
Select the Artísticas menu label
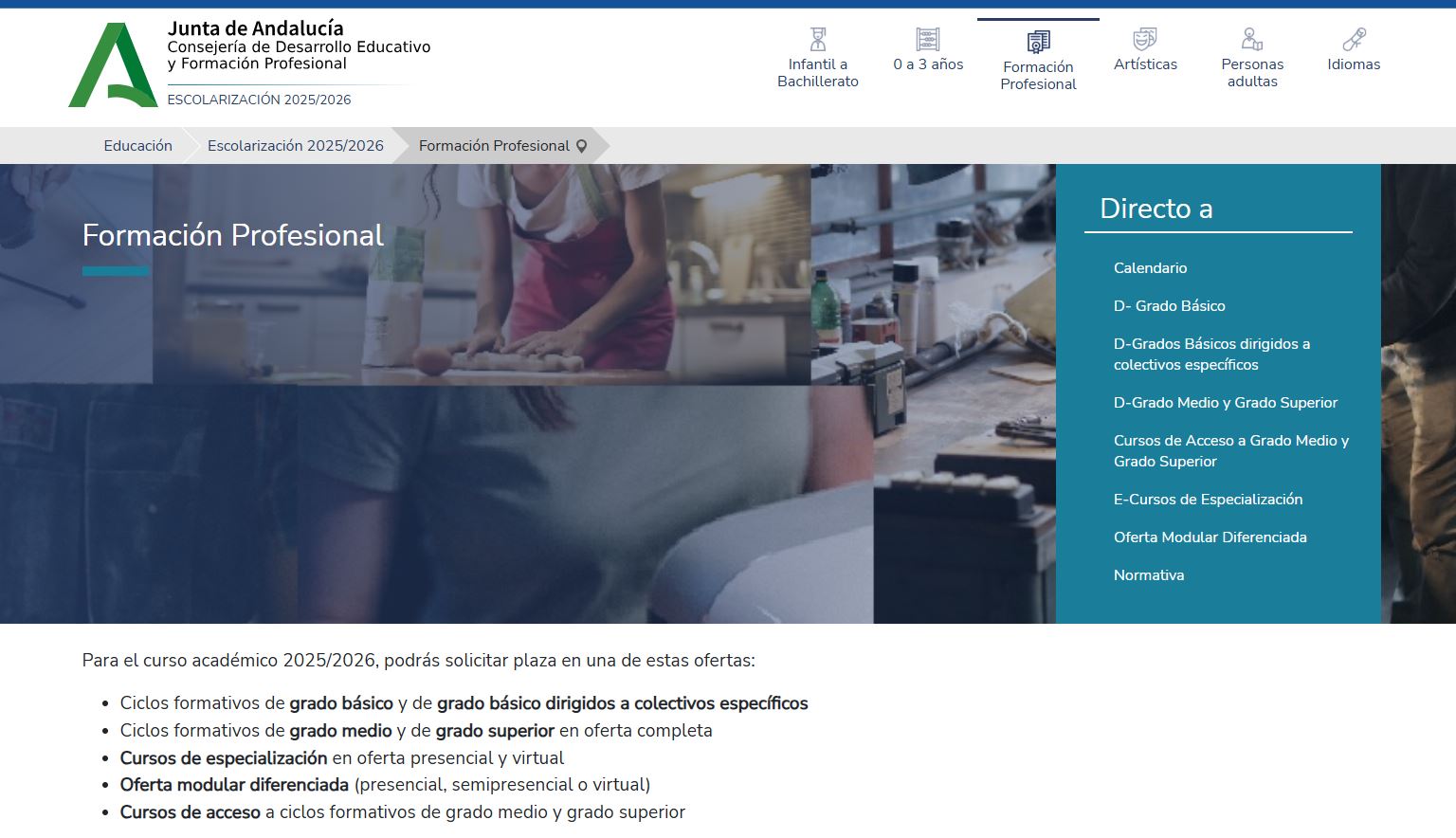(x=1145, y=64)
